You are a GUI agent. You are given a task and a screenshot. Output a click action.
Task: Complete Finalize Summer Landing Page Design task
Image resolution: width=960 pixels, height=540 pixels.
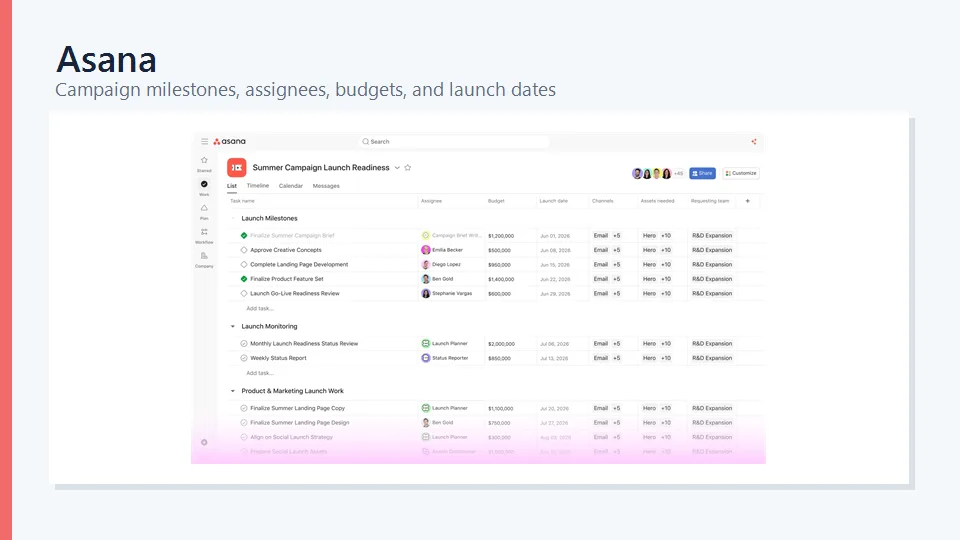coord(244,422)
